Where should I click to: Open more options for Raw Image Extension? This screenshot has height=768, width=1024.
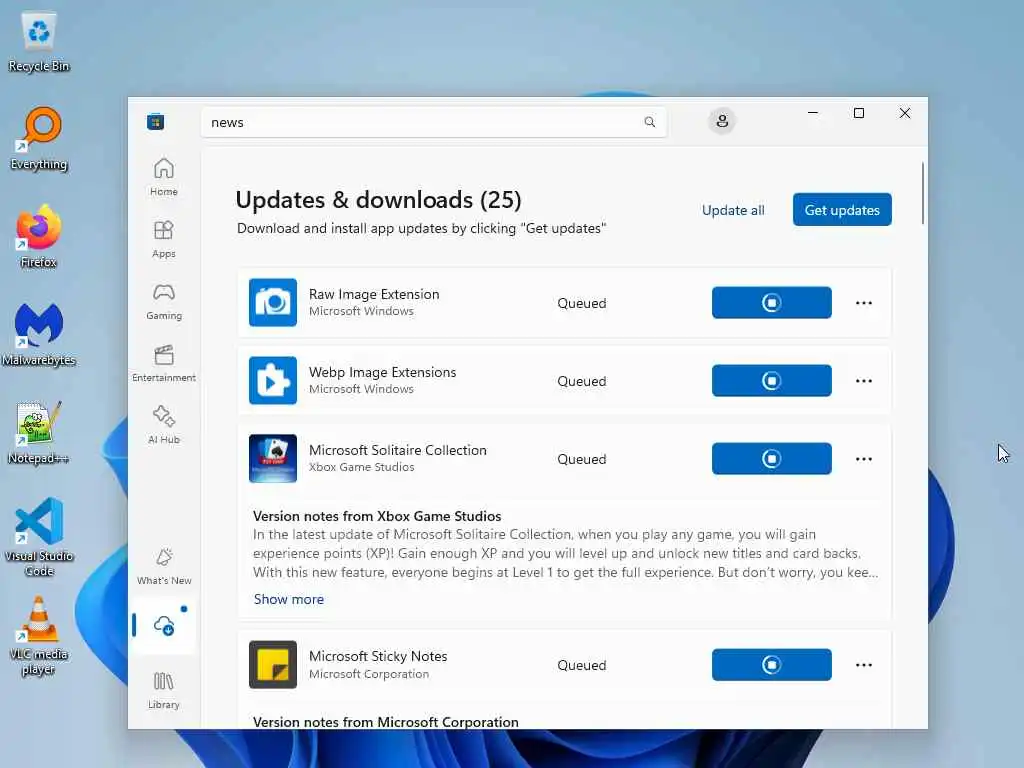pos(863,302)
